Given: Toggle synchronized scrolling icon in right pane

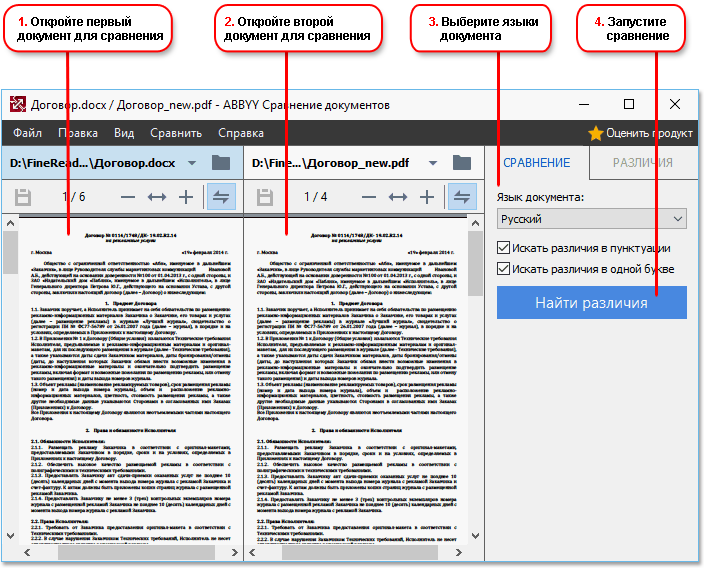Looking at the screenshot, I should (x=462, y=197).
